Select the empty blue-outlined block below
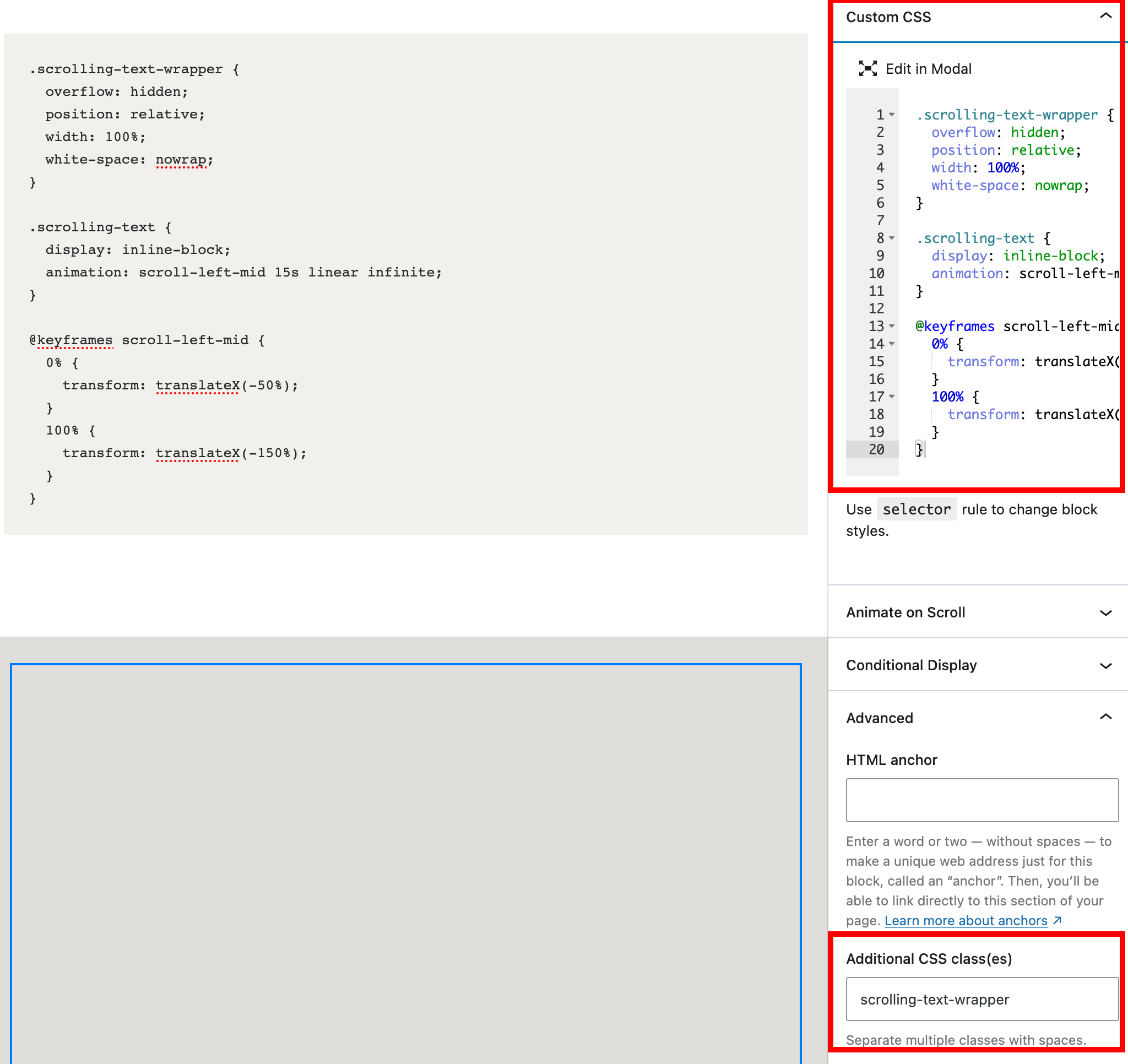 coord(406,862)
